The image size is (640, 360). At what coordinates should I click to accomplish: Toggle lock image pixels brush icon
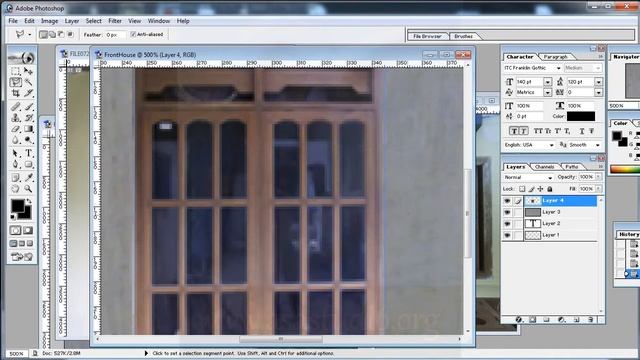coord(531,189)
